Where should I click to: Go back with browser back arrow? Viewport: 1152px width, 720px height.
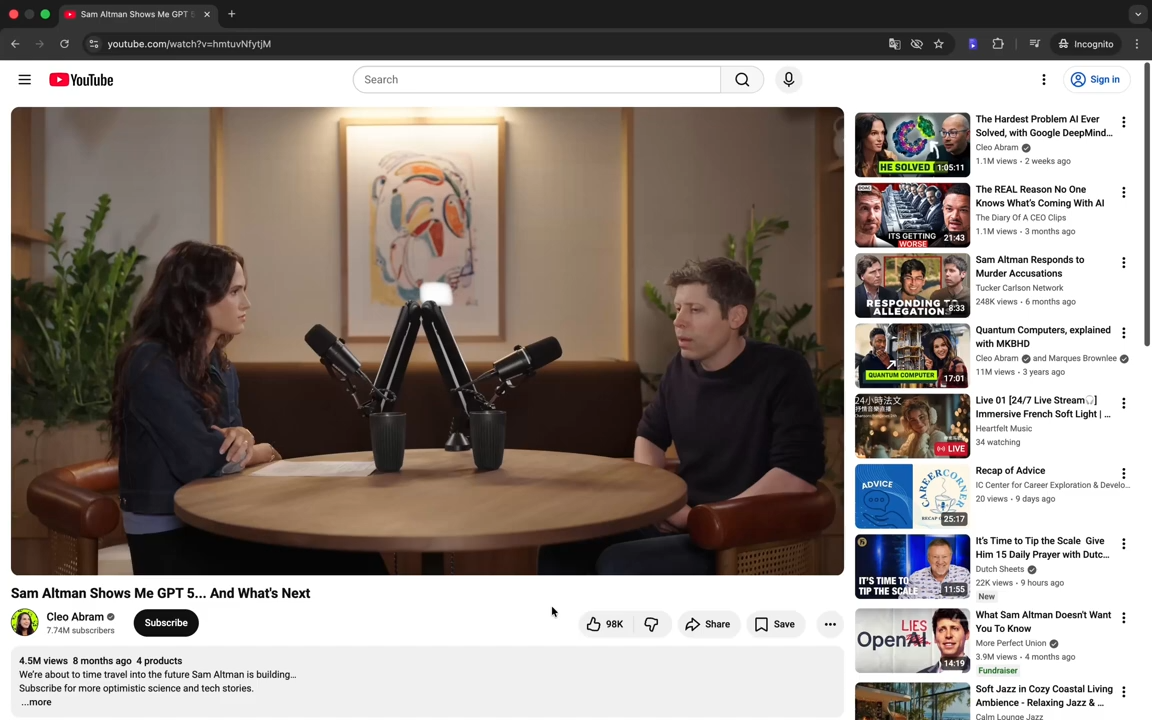(x=15, y=44)
